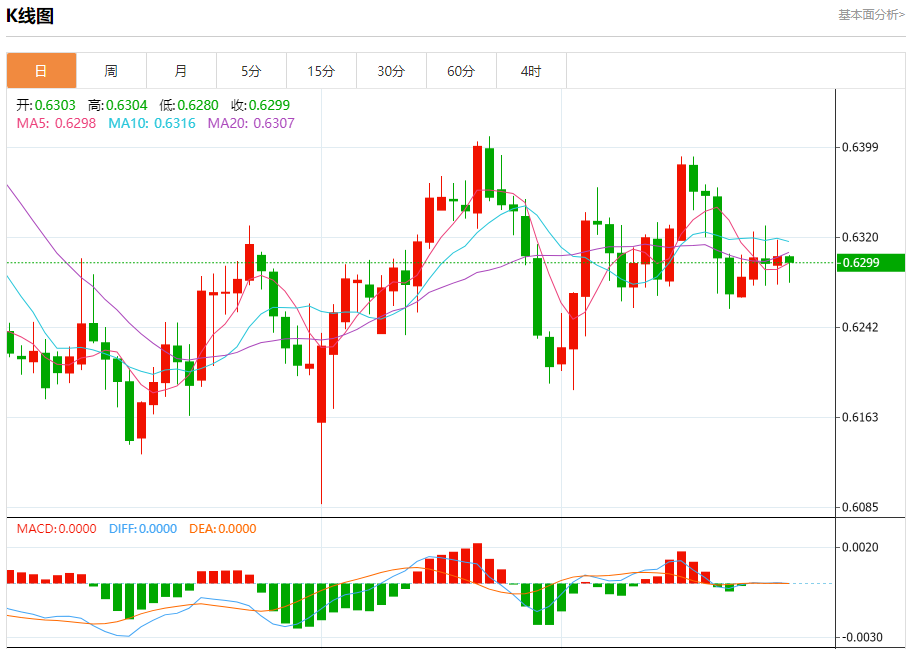
Task: Click the 0.6163 price axis label
Action: coord(860,417)
